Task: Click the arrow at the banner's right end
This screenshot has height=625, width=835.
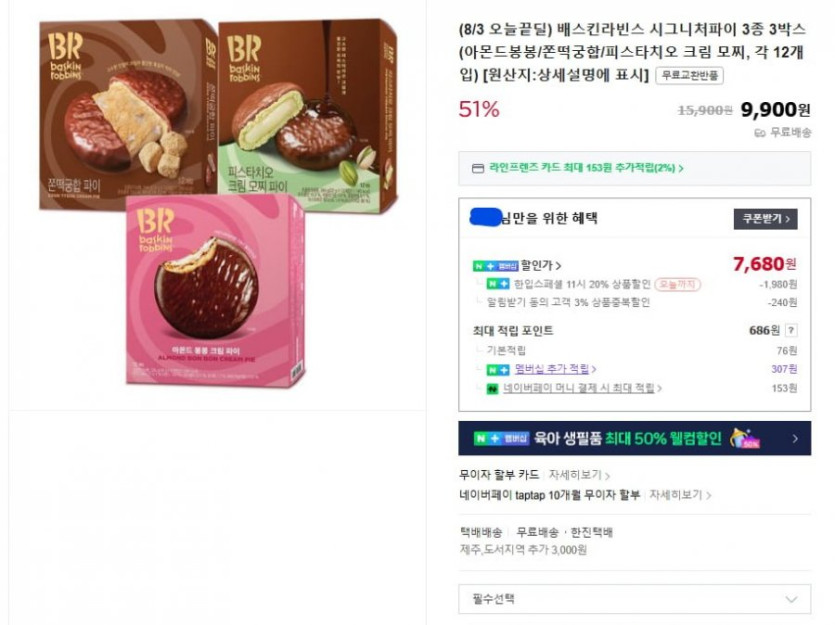Action: tap(795, 439)
